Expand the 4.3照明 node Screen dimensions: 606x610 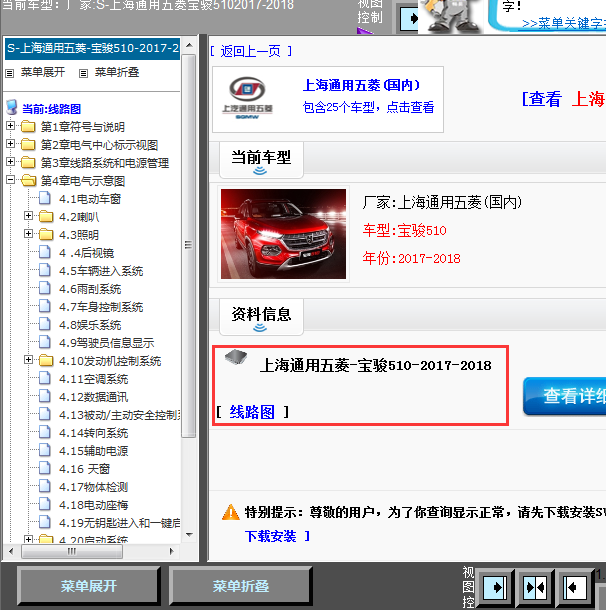pos(28,234)
